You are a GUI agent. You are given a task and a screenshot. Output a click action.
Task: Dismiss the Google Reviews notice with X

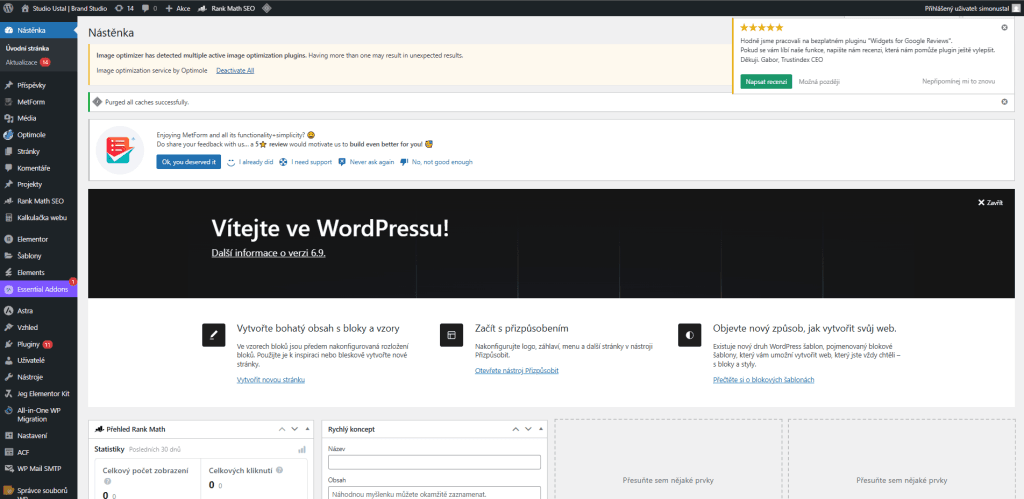pos(1004,27)
